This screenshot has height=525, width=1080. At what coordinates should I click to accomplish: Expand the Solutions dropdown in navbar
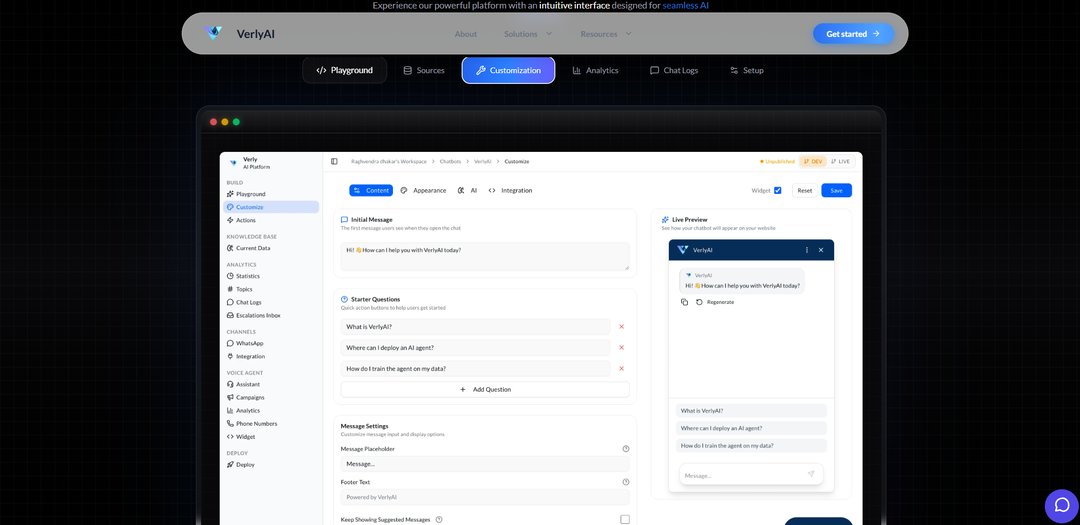[x=528, y=34]
